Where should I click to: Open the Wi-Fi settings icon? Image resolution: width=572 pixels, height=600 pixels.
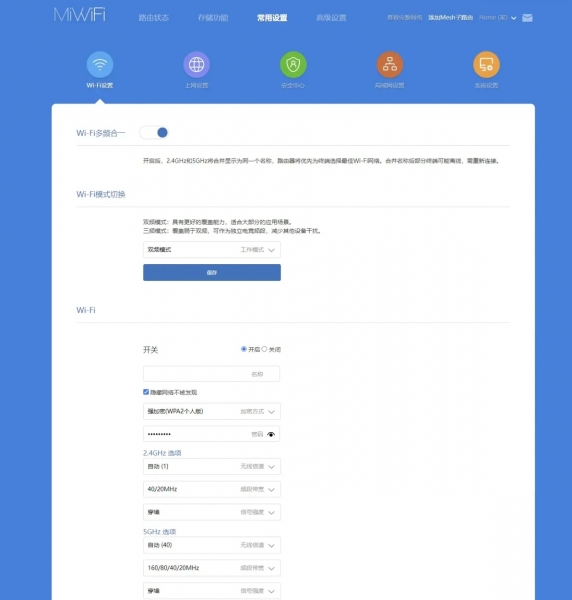click(x=100, y=64)
